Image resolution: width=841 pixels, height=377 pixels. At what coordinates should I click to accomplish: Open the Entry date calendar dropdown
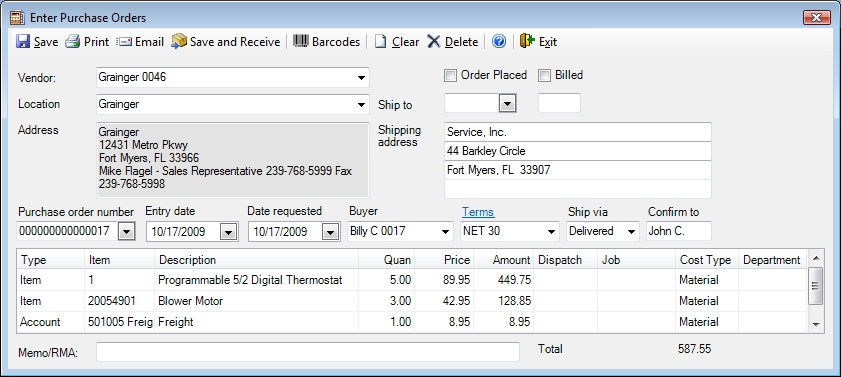point(228,232)
